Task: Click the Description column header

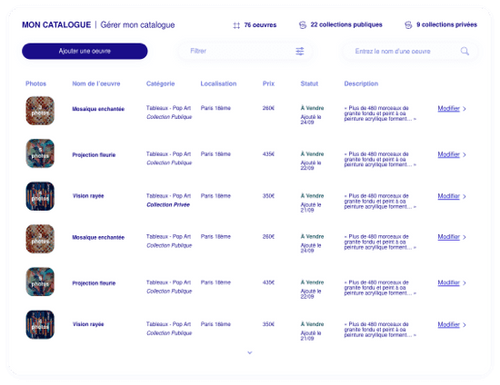Action: coord(361,84)
